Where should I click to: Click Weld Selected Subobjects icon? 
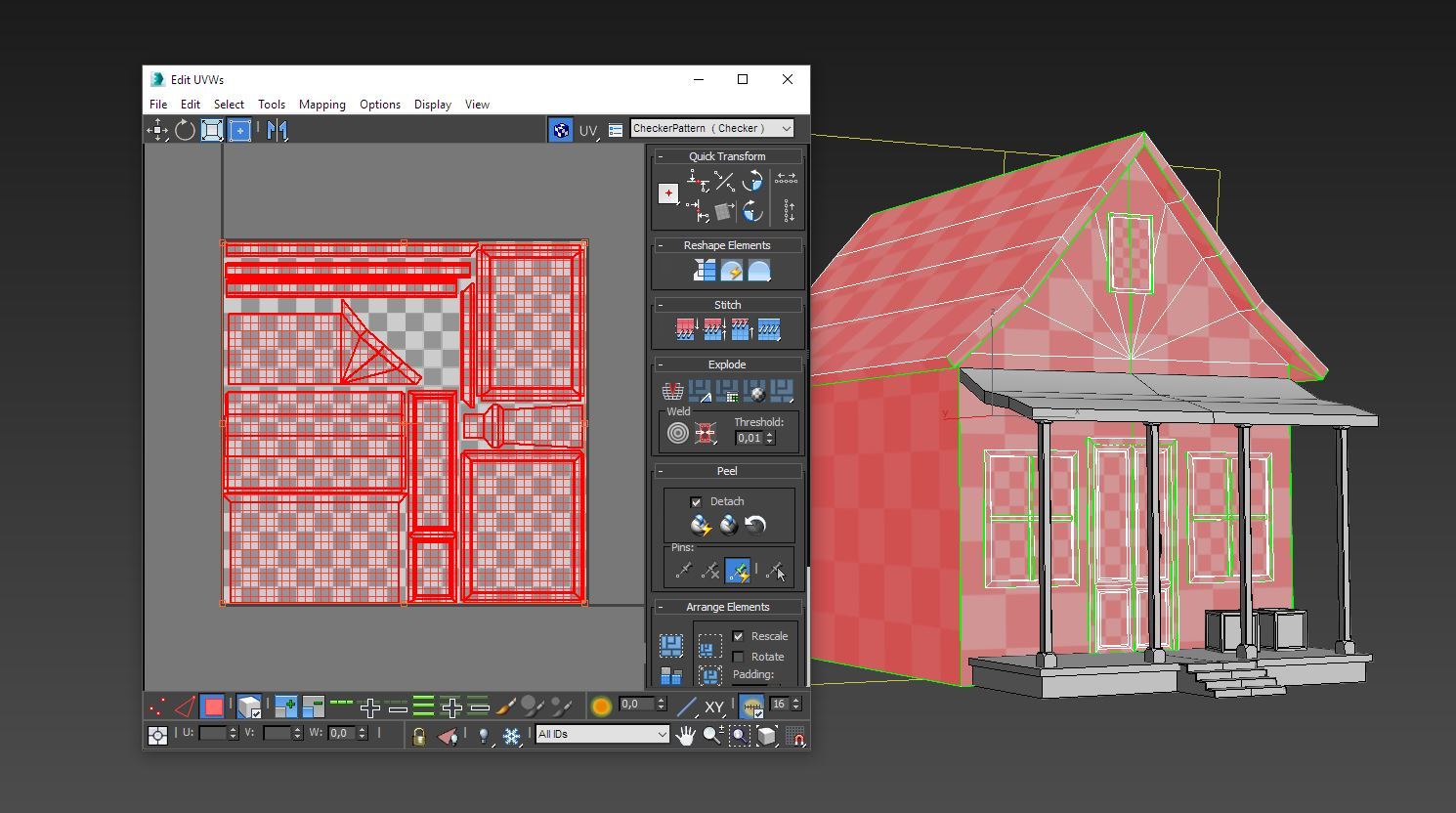tap(706, 433)
